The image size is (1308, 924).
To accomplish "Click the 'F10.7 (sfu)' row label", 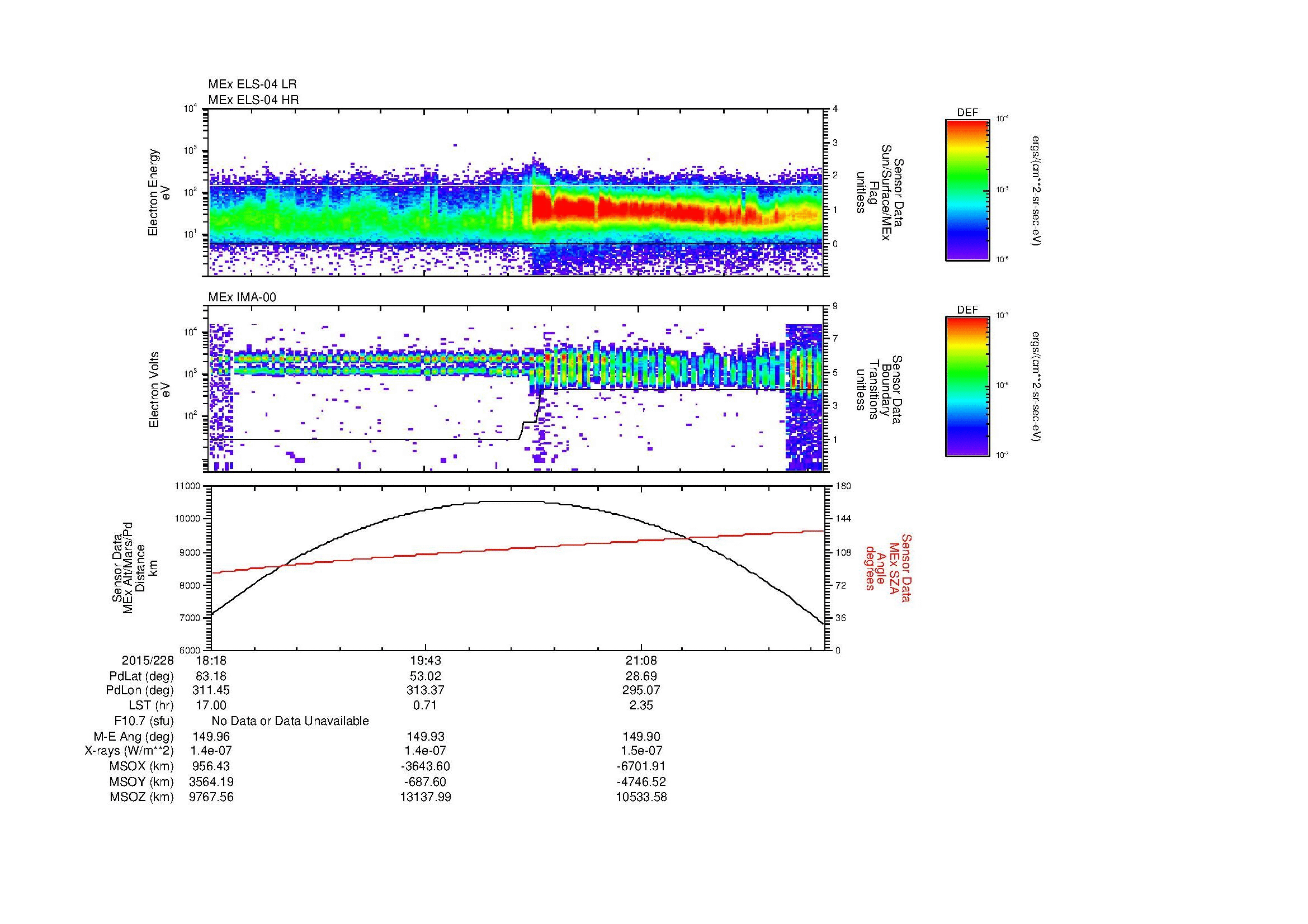I will point(144,721).
